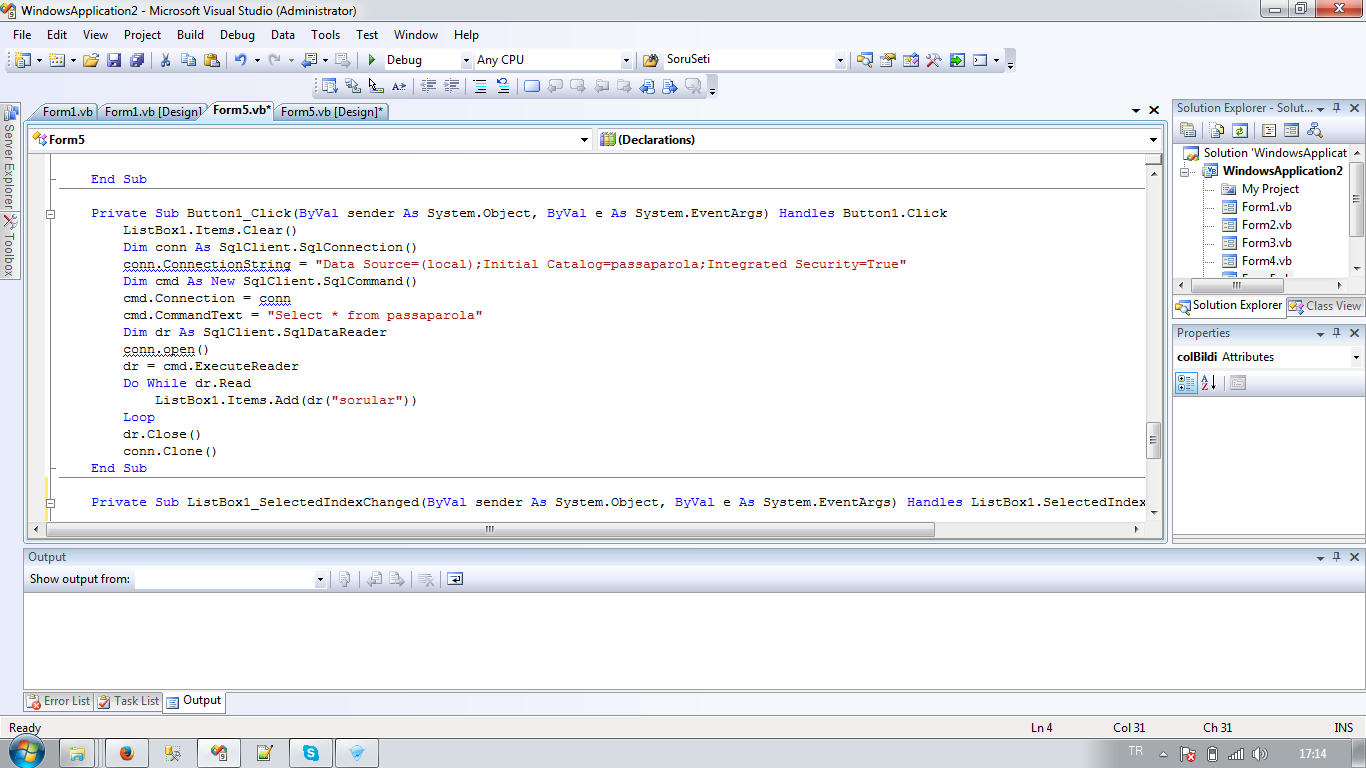Click the Paste clipboard icon
The width and height of the screenshot is (1366, 768).
coord(211,60)
